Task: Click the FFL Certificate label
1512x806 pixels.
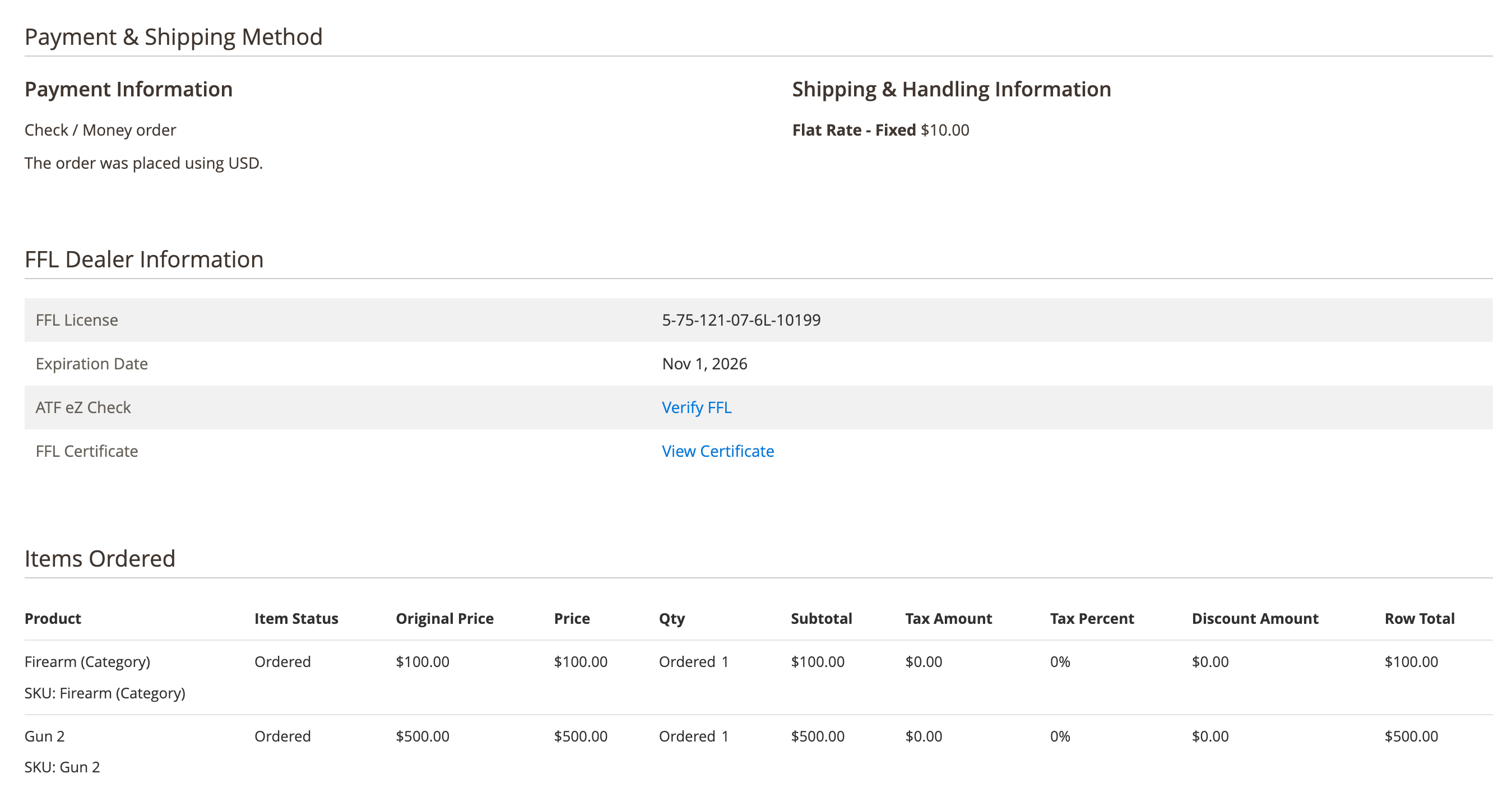Action: click(x=87, y=451)
